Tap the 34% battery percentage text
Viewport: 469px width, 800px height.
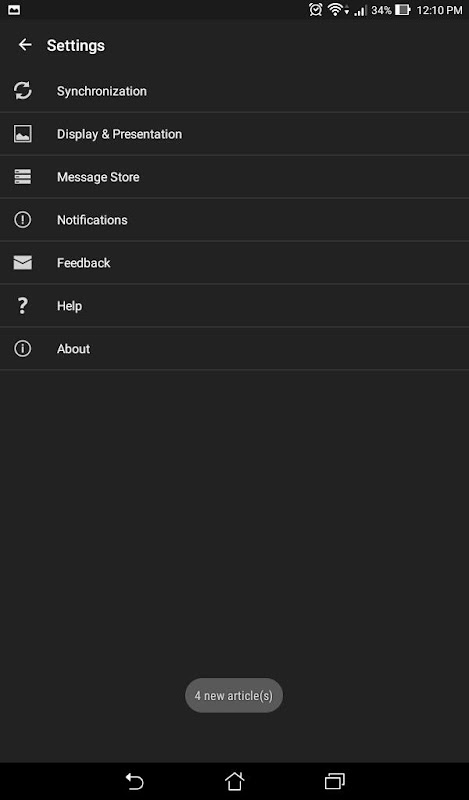[381, 10]
